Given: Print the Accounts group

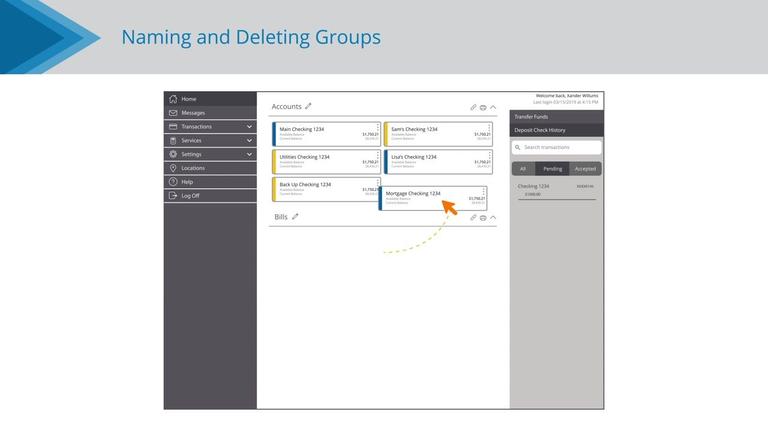Looking at the screenshot, I should click(483, 107).
